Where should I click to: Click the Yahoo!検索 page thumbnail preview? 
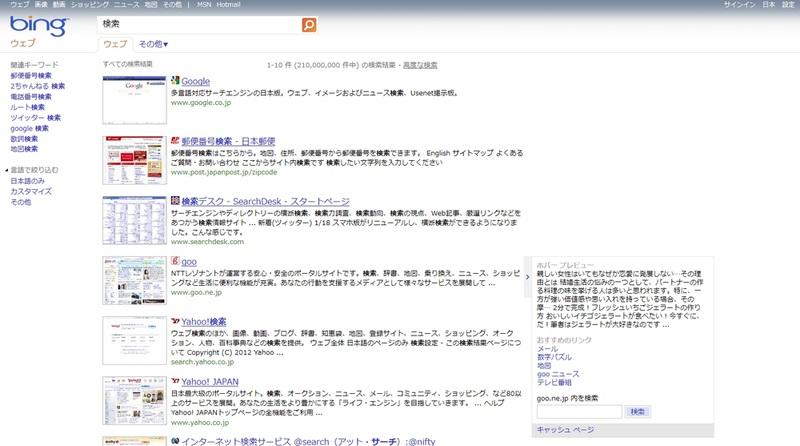134,341
